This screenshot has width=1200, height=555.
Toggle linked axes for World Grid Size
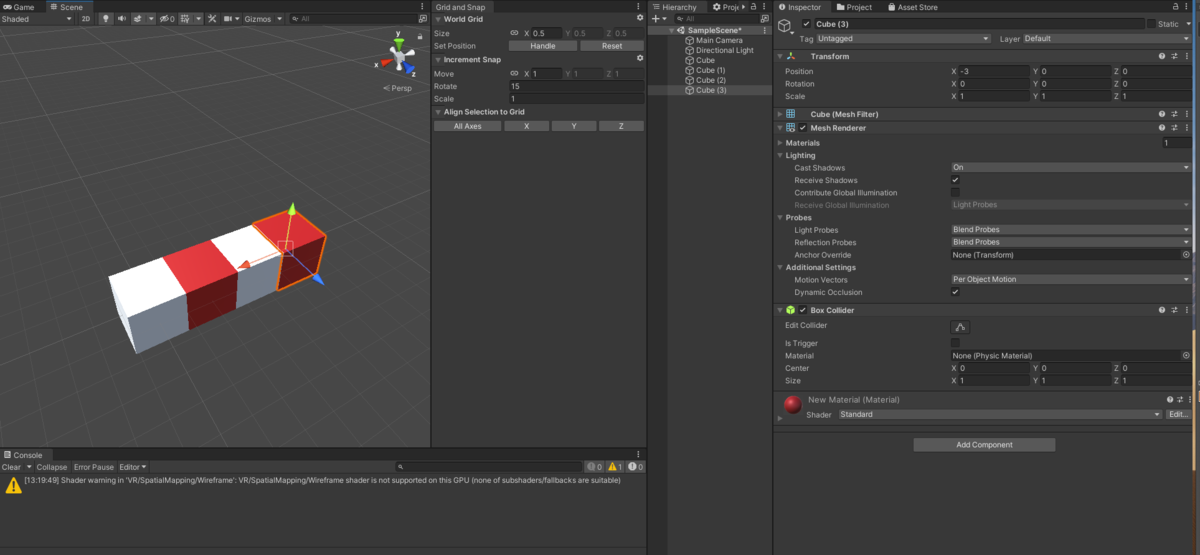[x=514, y=33]
